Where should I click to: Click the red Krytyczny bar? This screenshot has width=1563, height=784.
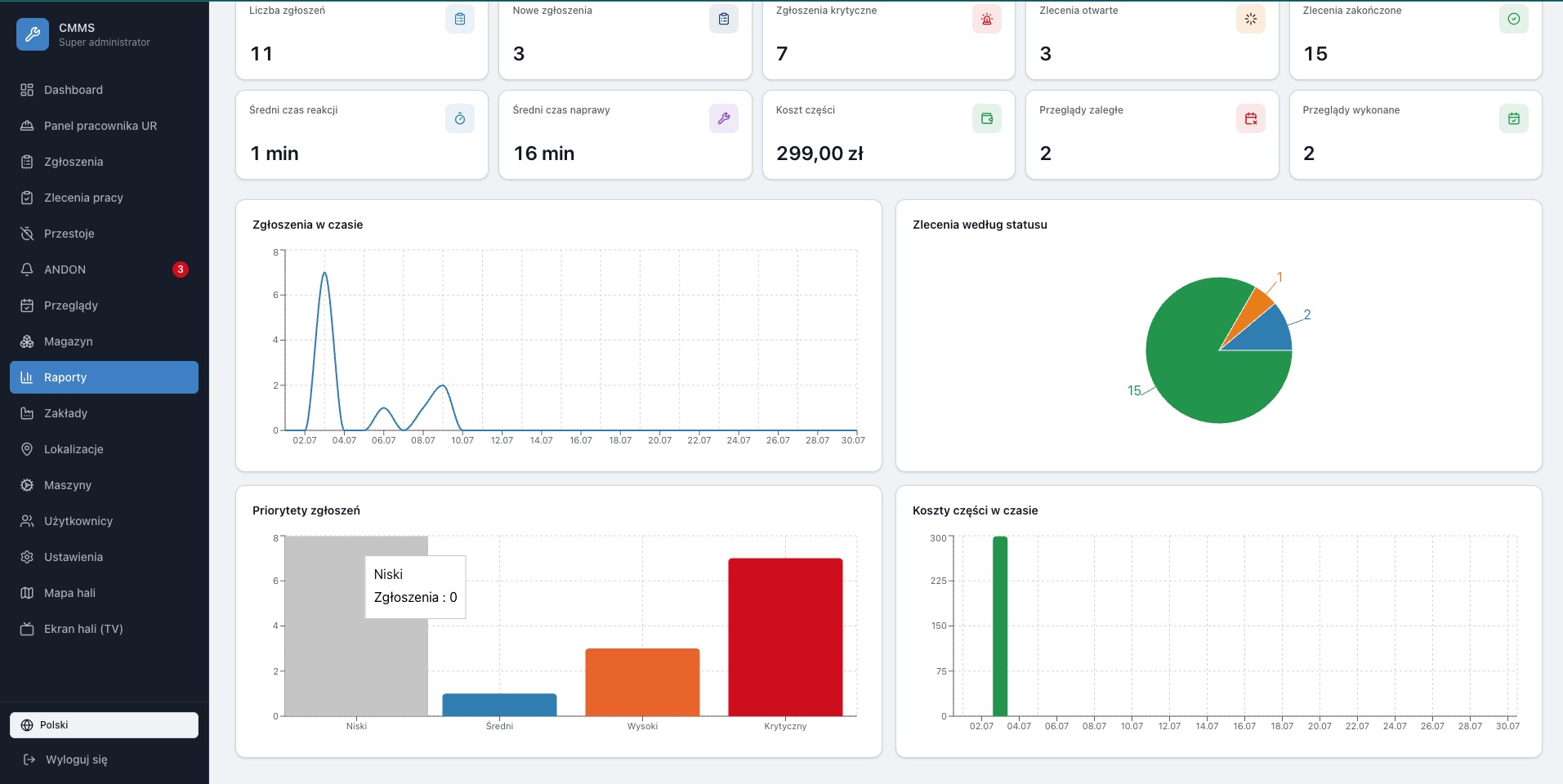tap(785, 637)
